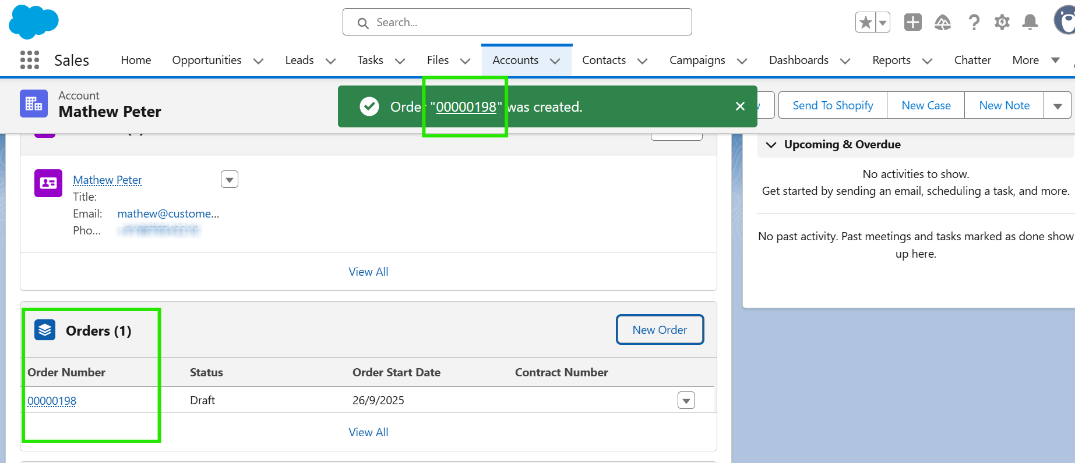The image size is (1075, 463).
Task: Open the Mathew Peter contact link
Action: (108, 180)
